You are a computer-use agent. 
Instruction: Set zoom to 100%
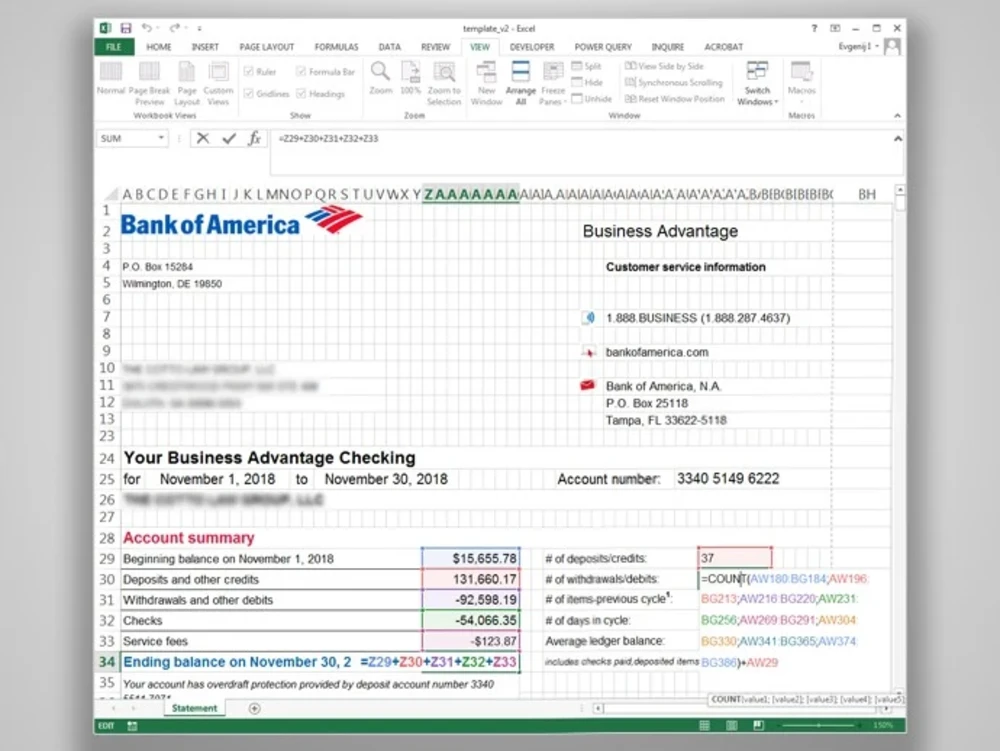tap(411, 79)
